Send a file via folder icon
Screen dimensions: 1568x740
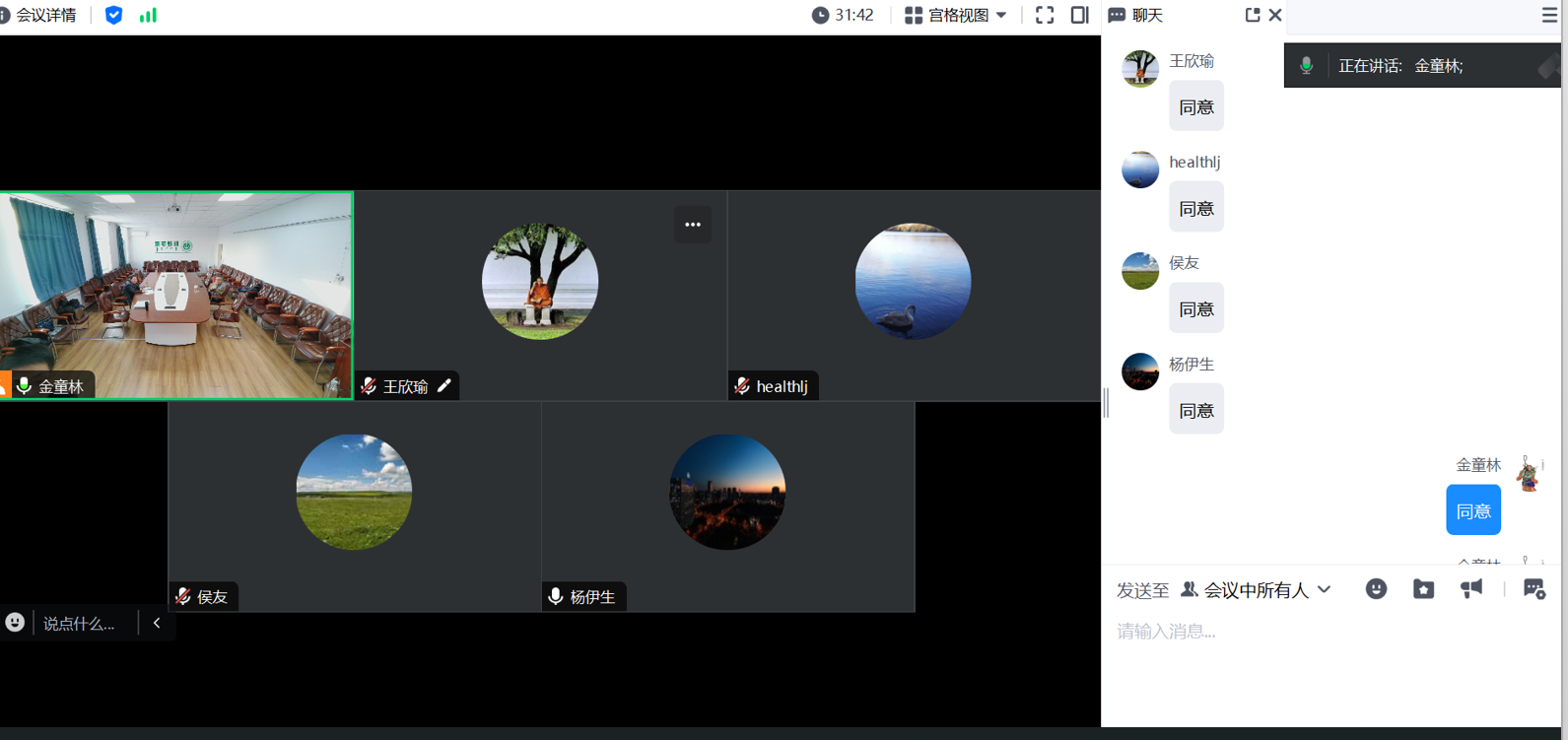click(x=1423, y=589)
